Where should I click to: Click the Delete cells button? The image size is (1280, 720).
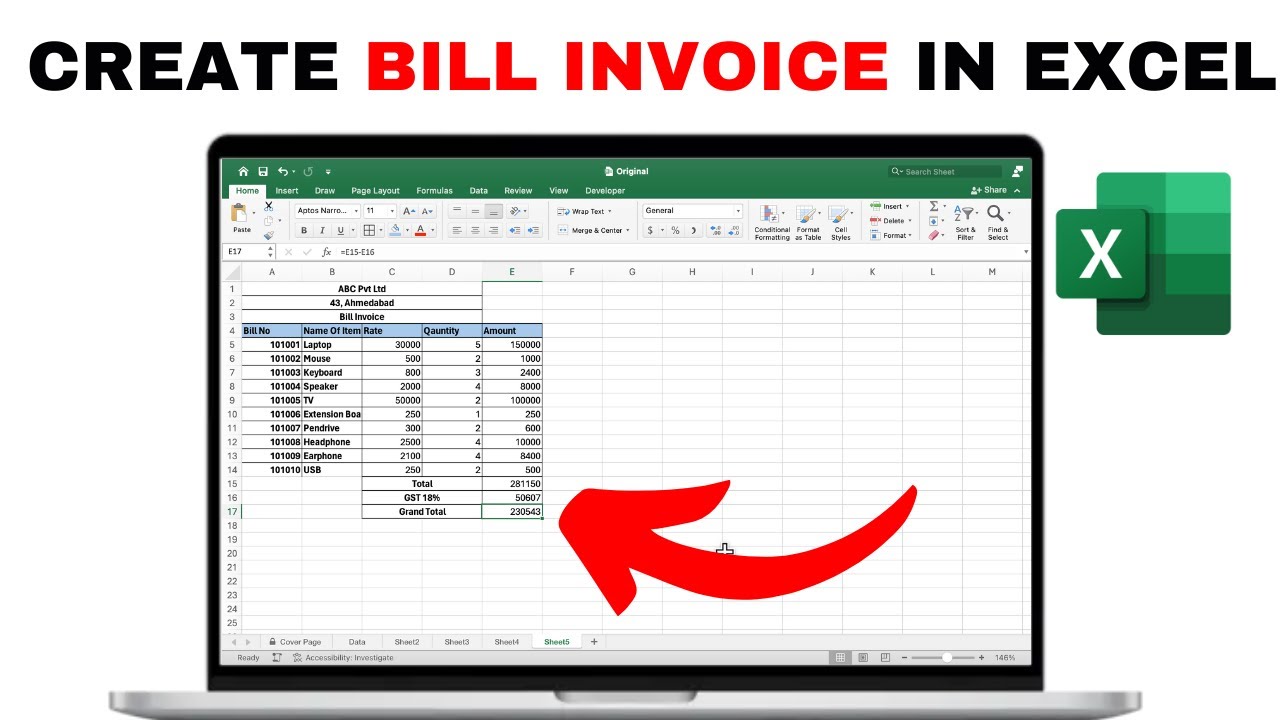coord(889,221)
